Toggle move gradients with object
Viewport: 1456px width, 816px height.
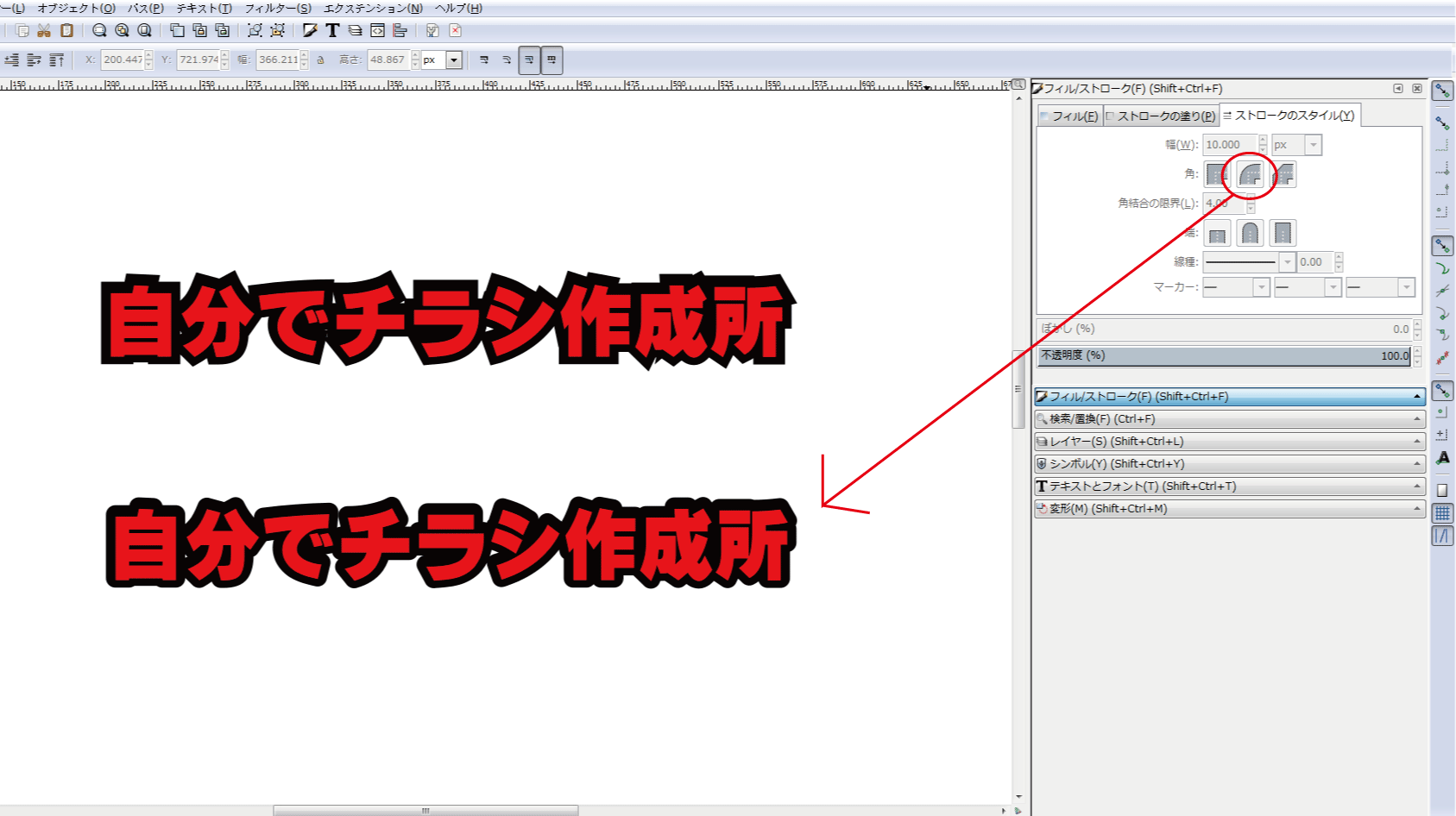pyautogui.click(x=529, y=60)
